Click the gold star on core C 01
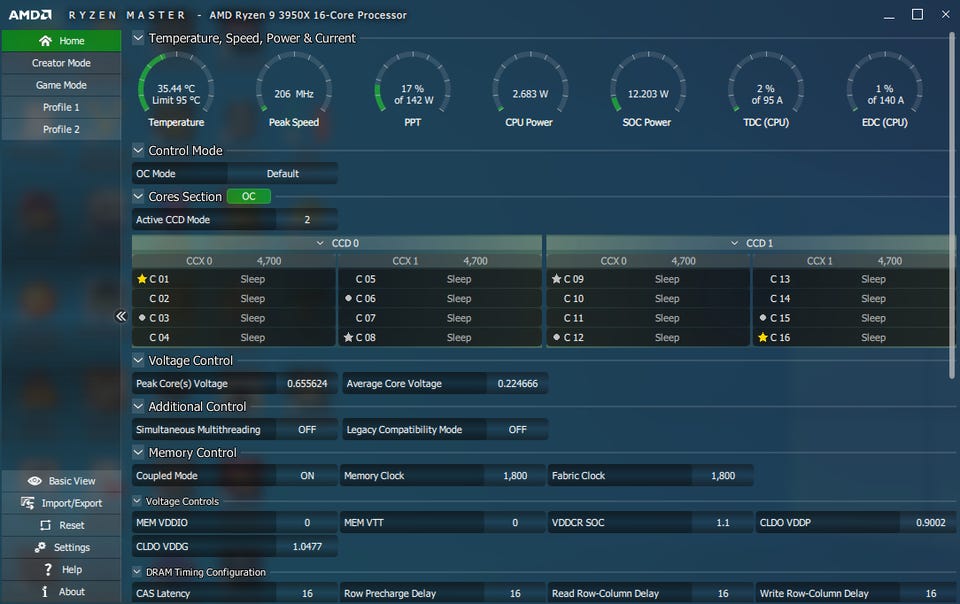 tap(141, 279)
